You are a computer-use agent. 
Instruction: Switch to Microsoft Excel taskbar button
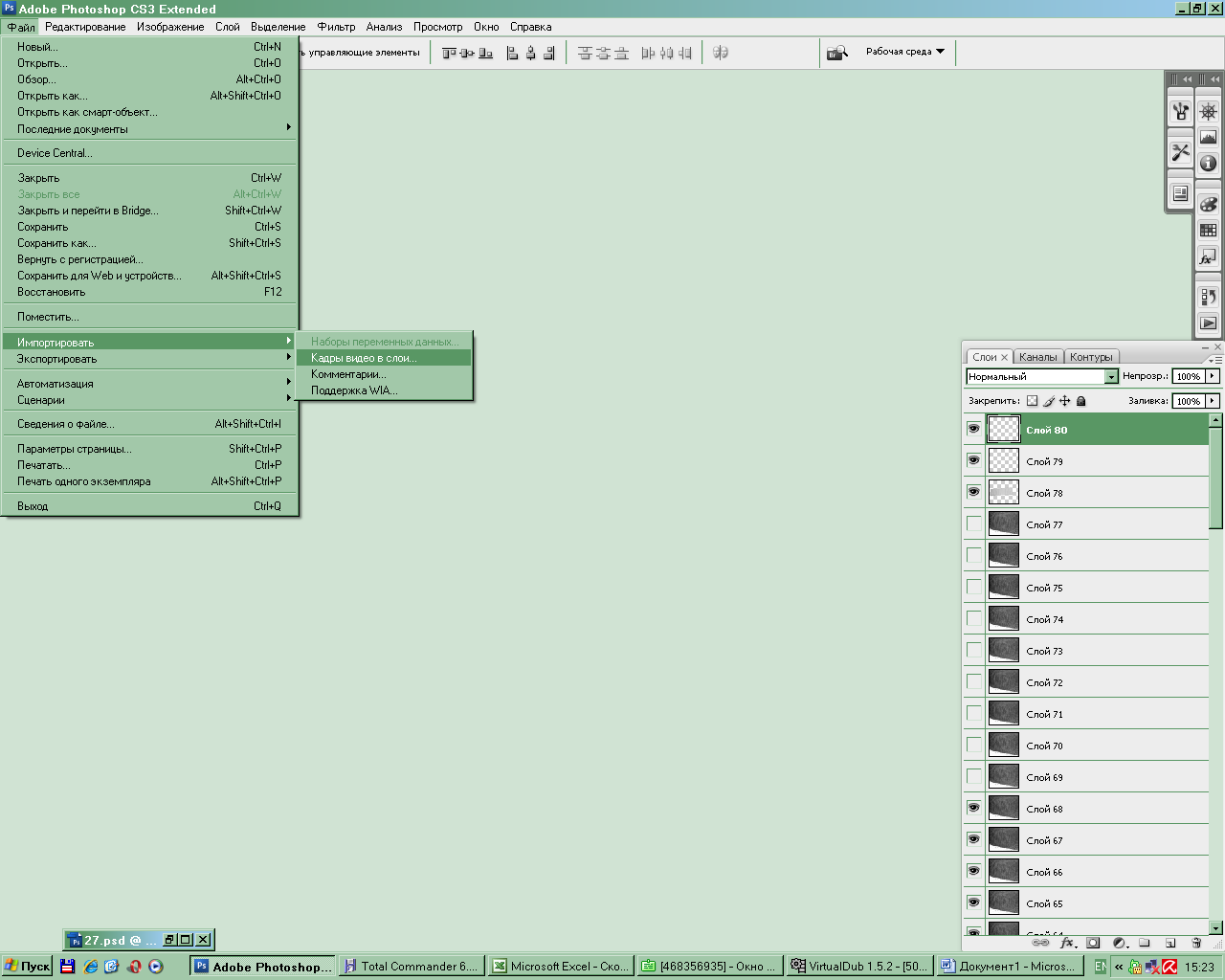(x=561, y=967)
